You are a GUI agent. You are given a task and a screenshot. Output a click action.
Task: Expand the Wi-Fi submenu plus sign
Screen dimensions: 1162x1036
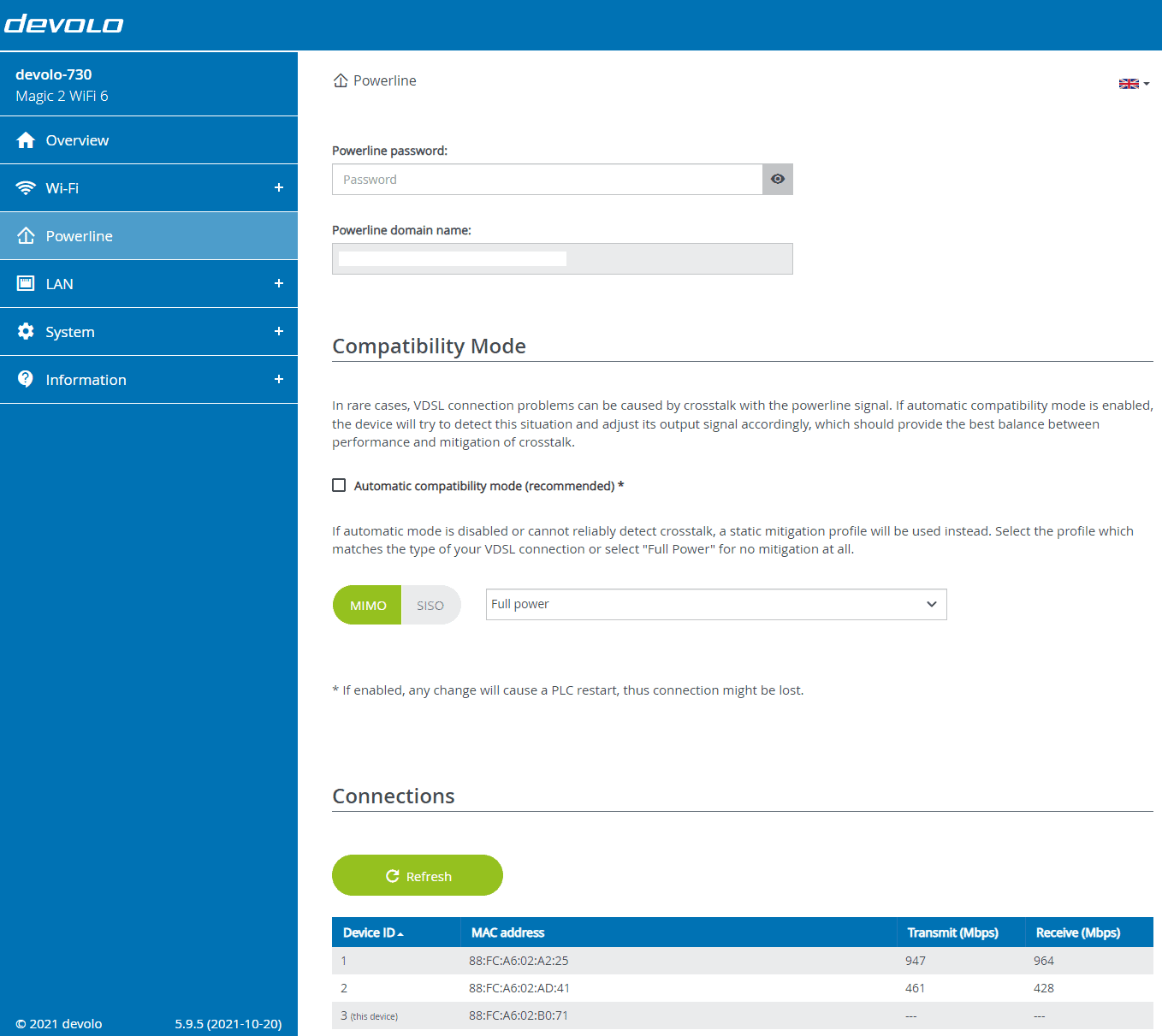(x=278, y=187)
